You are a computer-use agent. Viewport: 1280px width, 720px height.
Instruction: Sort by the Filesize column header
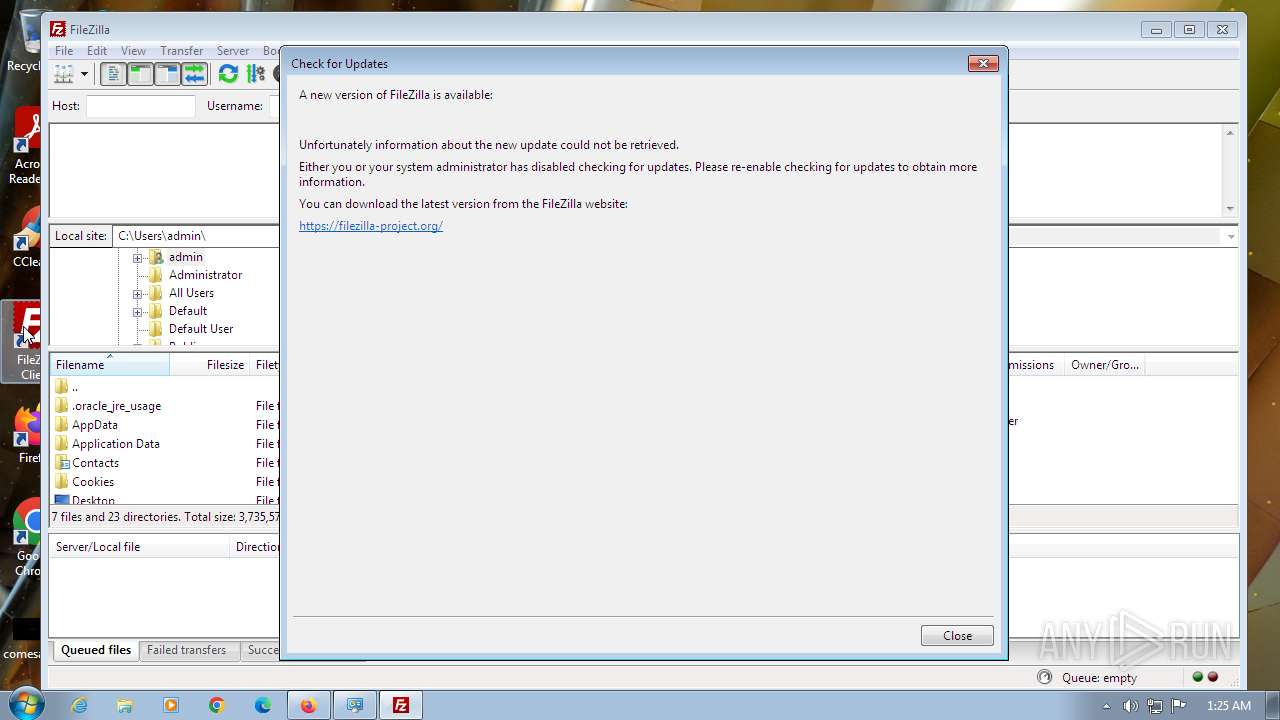210,365
